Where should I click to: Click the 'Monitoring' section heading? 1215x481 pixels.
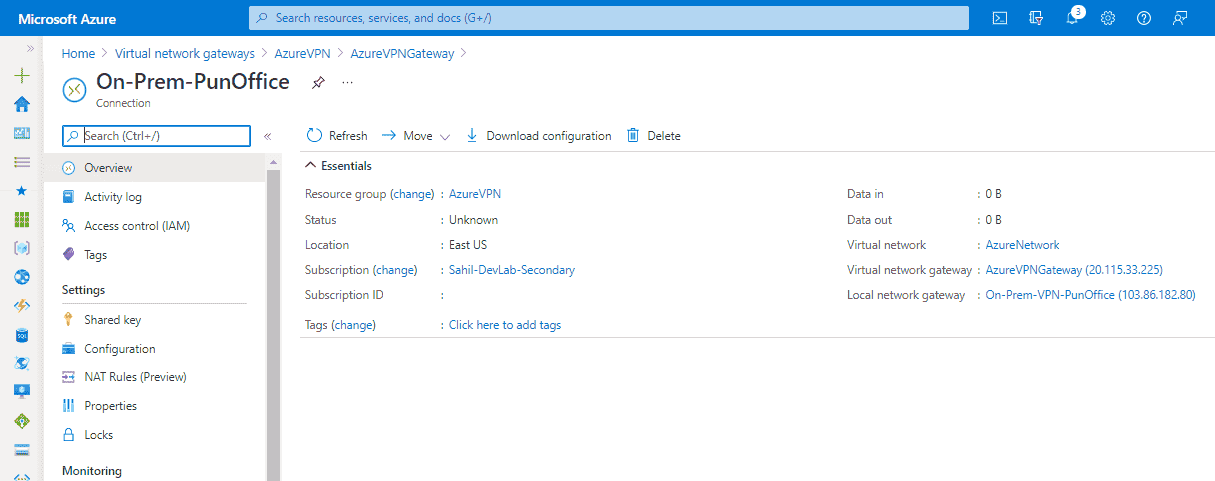[x=92, y=471]
